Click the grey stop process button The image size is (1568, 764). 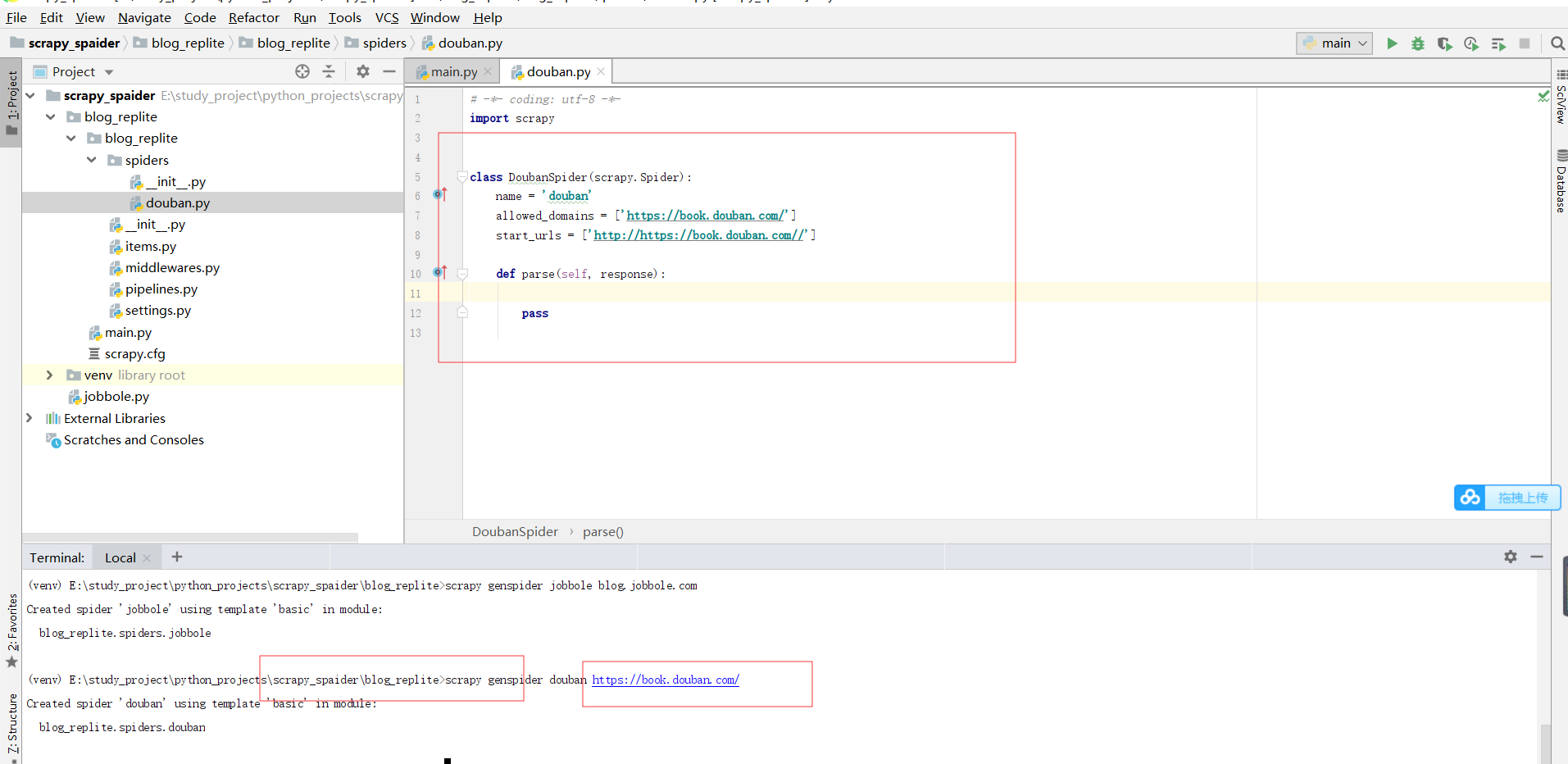1525,43
